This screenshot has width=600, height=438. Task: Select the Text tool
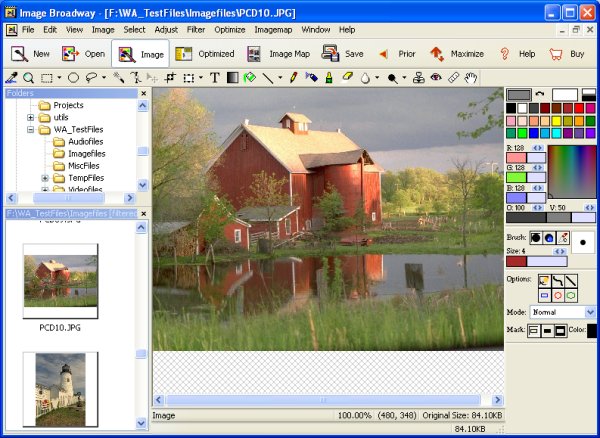point(215,77)
